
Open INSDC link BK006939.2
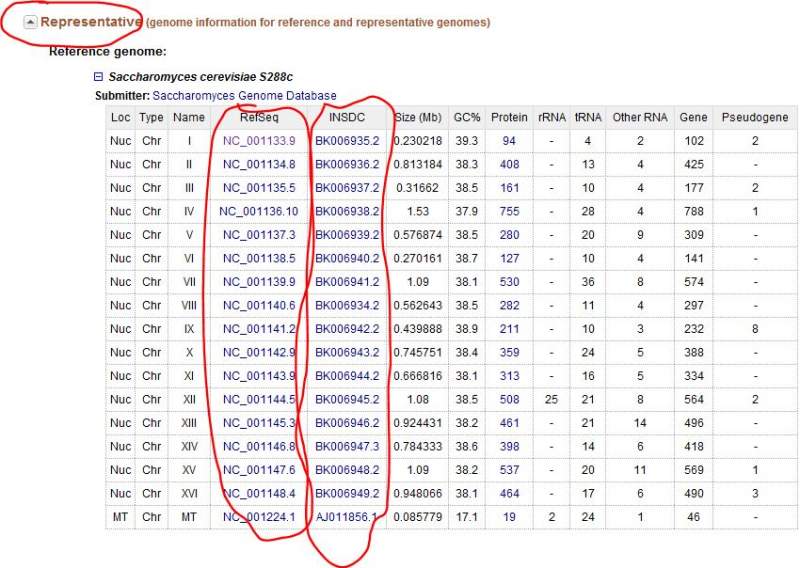[347, 235]
